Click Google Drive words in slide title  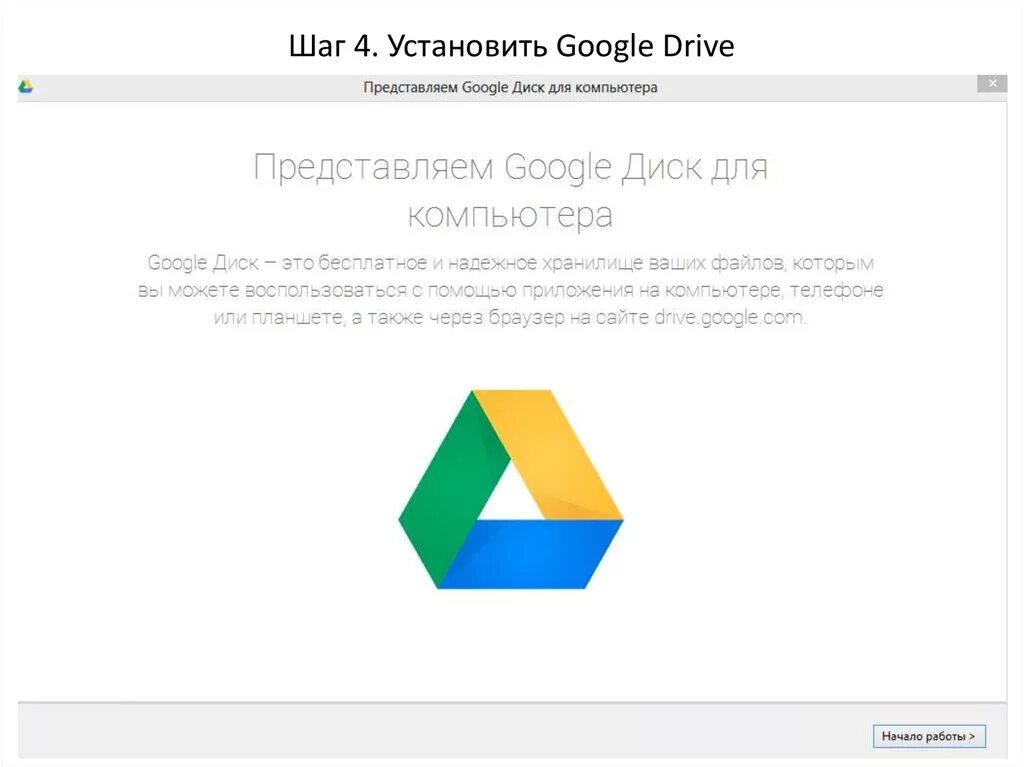click(645, 46)
